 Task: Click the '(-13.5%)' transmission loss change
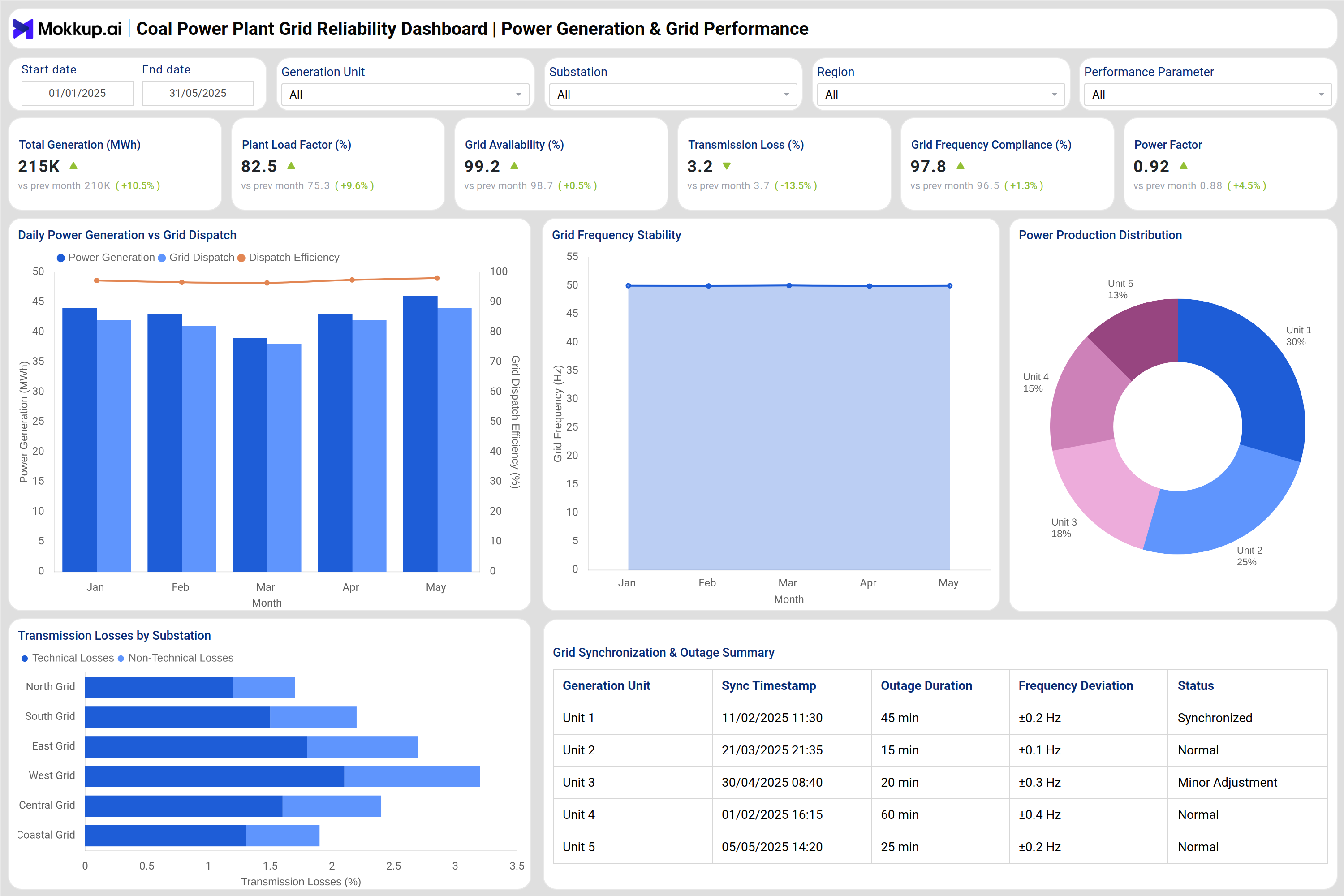796,186
